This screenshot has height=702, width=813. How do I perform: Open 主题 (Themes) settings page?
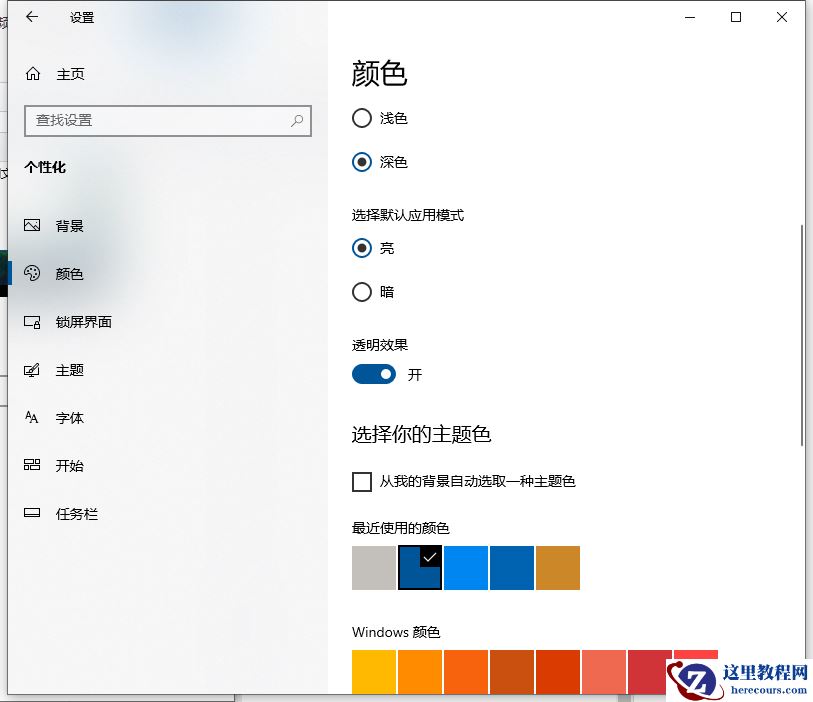69,369
